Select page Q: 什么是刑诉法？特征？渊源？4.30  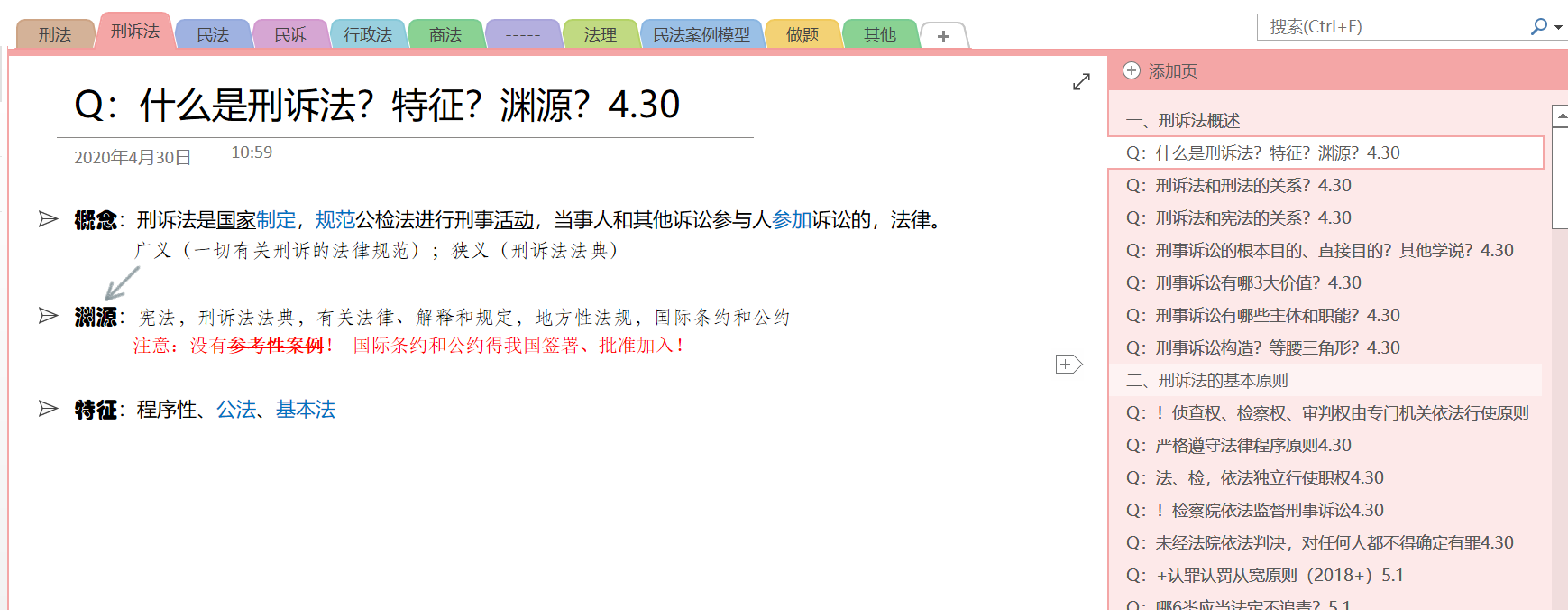click(1325, 152)
